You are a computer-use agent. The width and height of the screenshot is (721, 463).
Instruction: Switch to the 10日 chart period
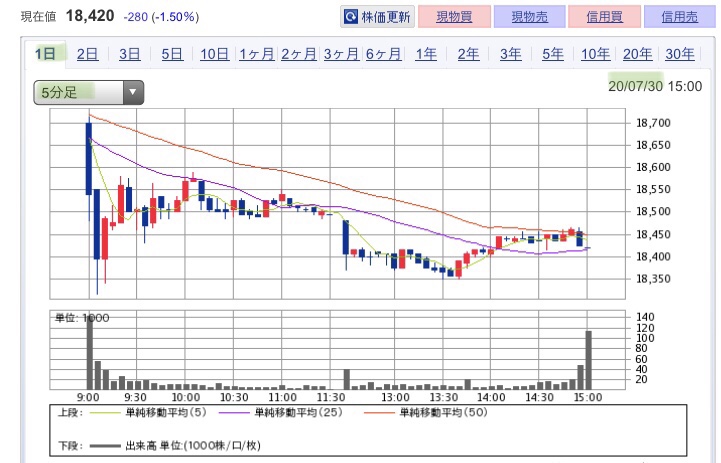(x=214, y=54)
